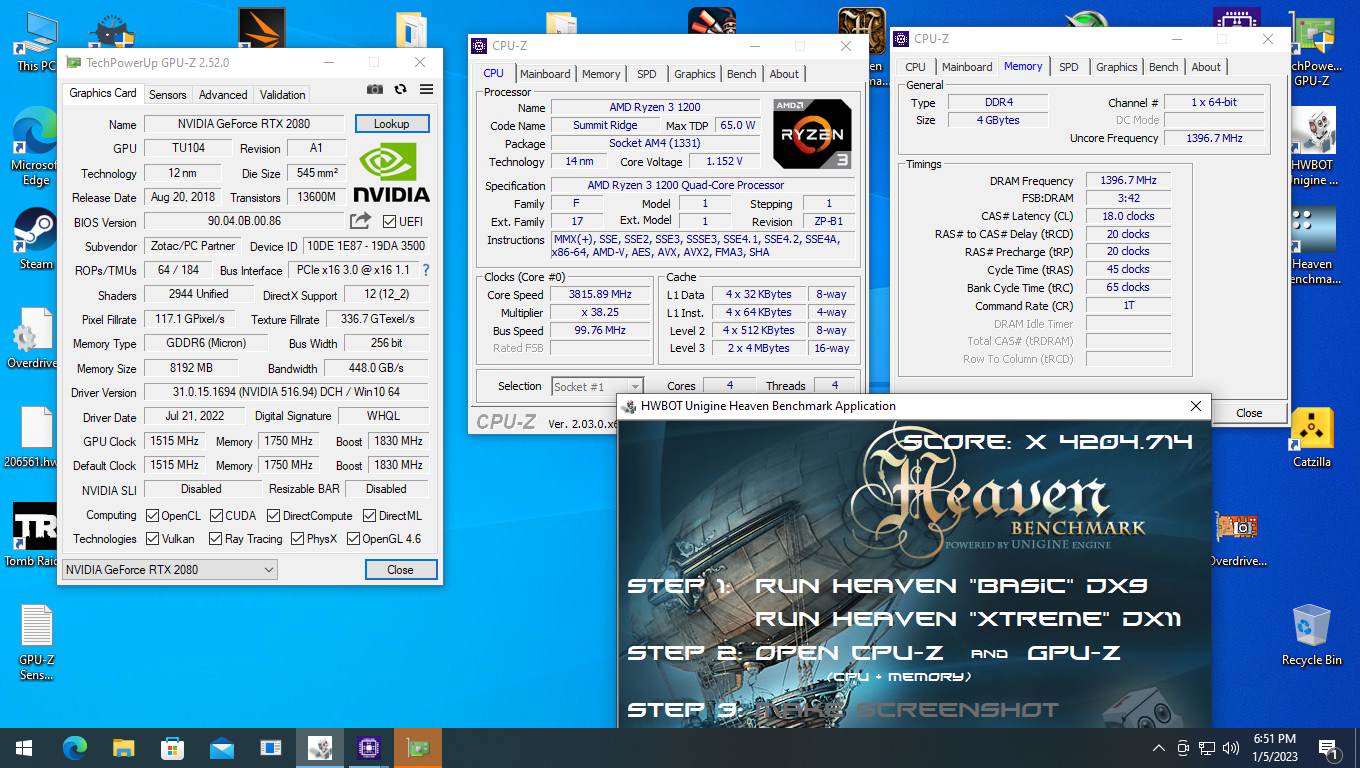Viewport: 1360px width, 768px height.
Task: Open the GPU selection dropdown in GPU-Z
Action: tap(170, 569)
